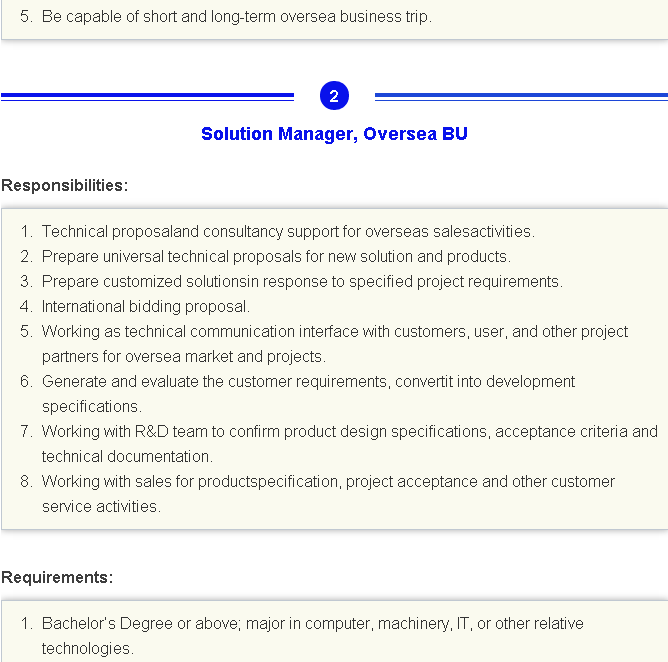This screenshot has width=668, height=662.
Task: Click the International bidding proposal line
Action: pos(146,307)
